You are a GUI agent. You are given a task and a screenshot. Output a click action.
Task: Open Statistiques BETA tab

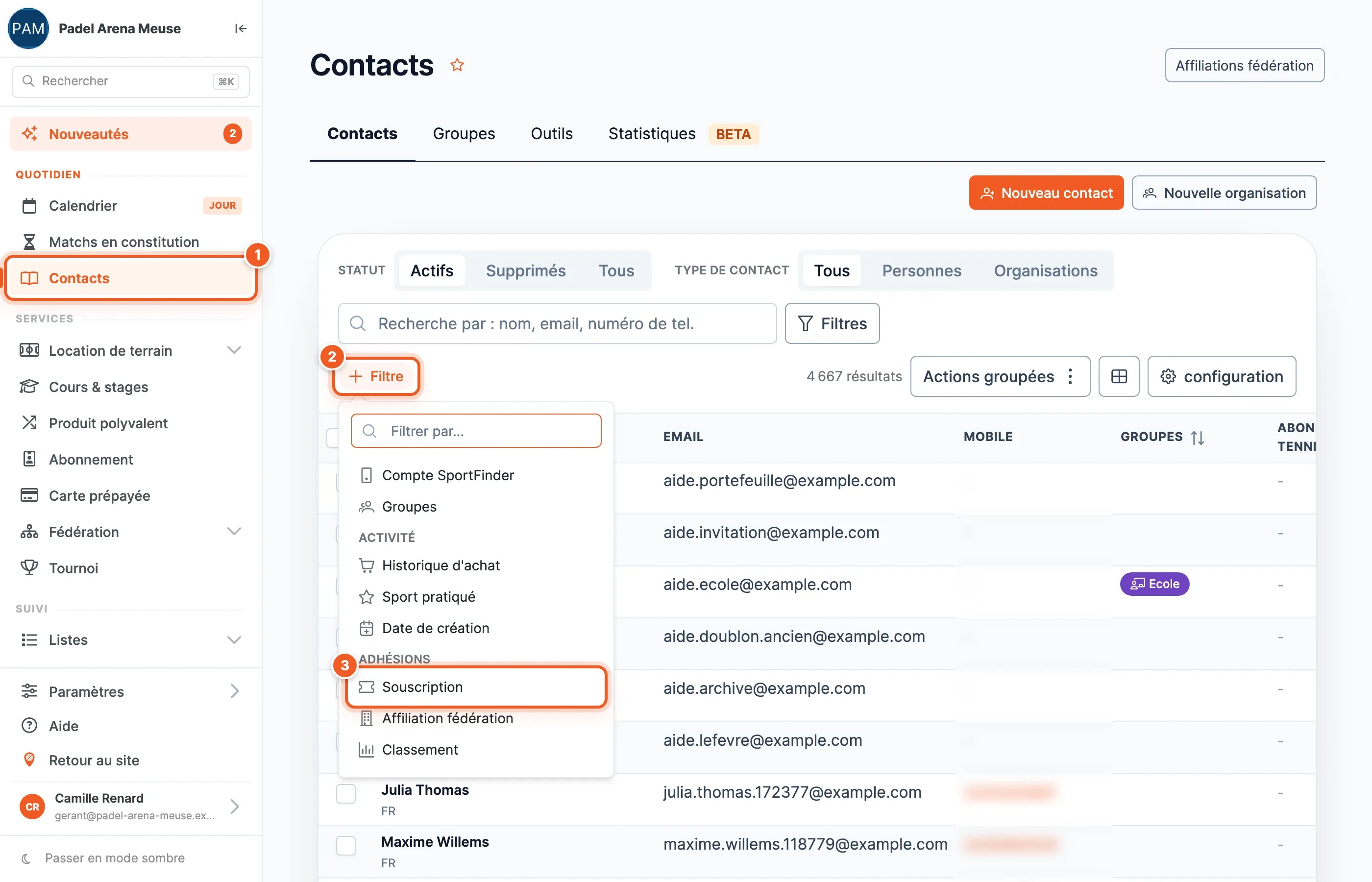pos(683,133)
